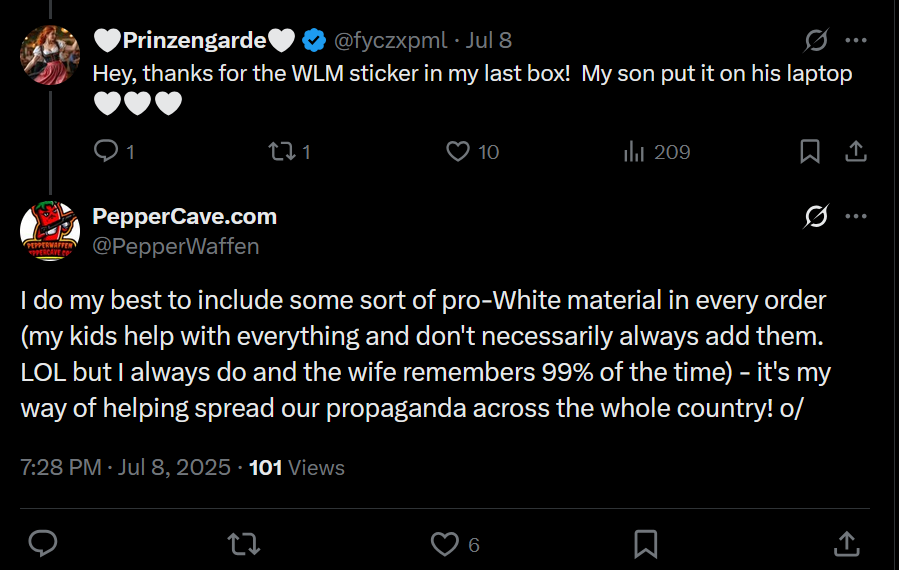Open view analytics showing 209 views

click(634, 152)
